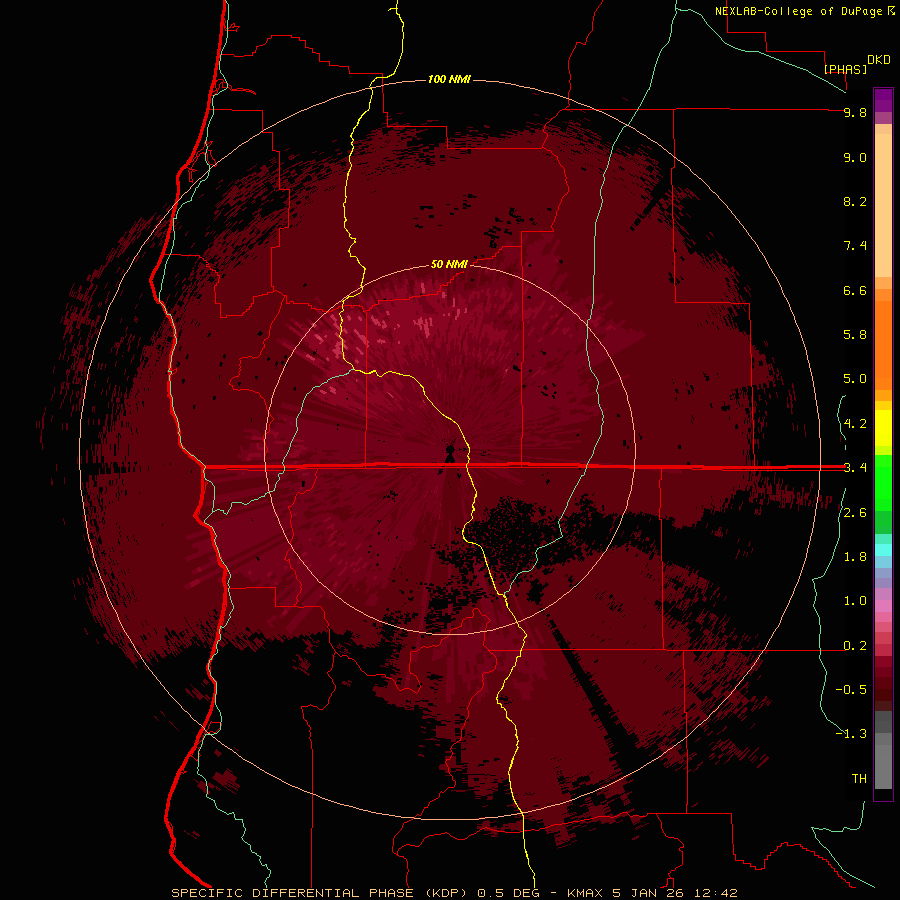Click the -1.3 scale value
900x900 pixels.
(x=851, y=734)
